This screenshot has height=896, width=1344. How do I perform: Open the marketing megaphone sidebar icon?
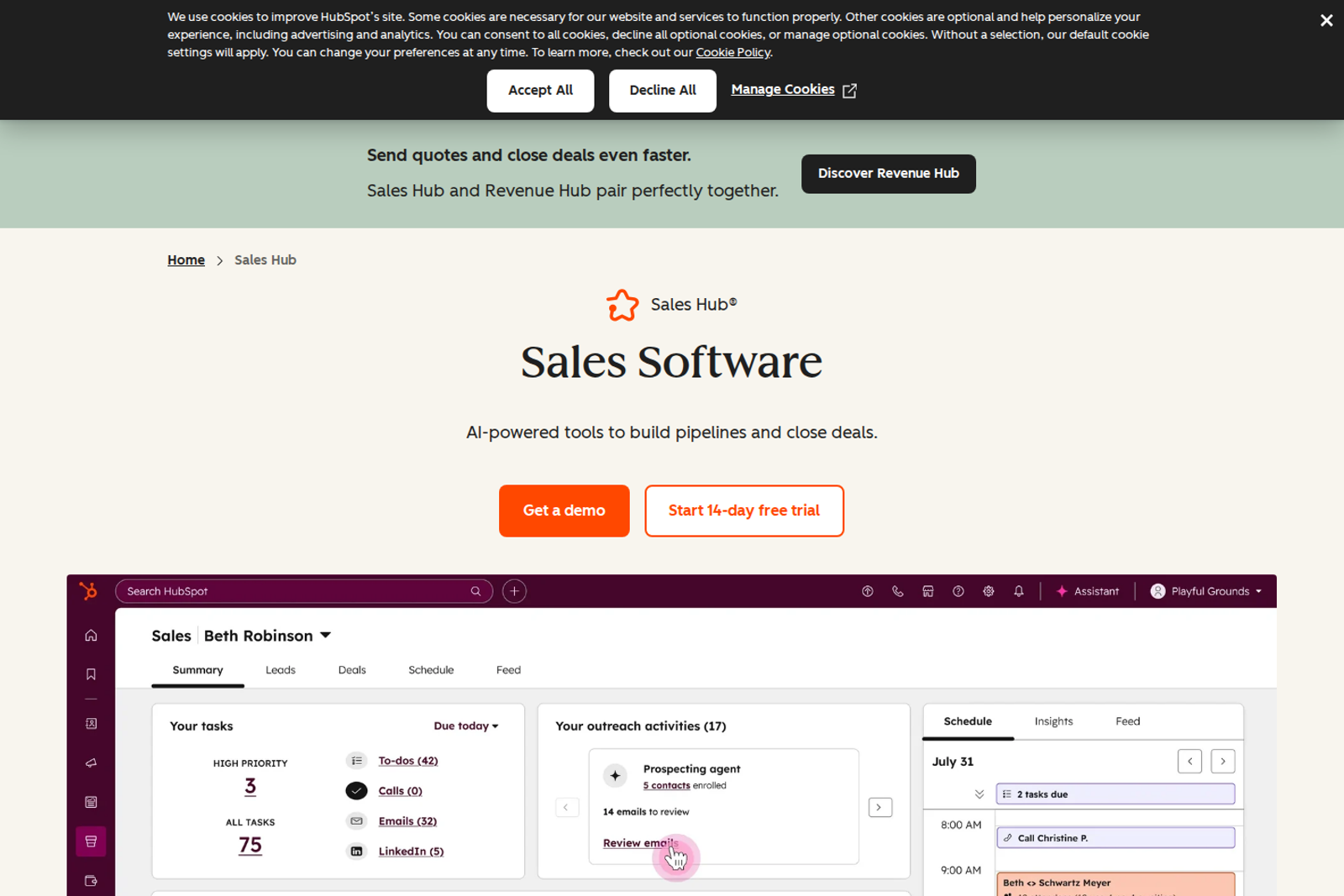click(91, 763)
